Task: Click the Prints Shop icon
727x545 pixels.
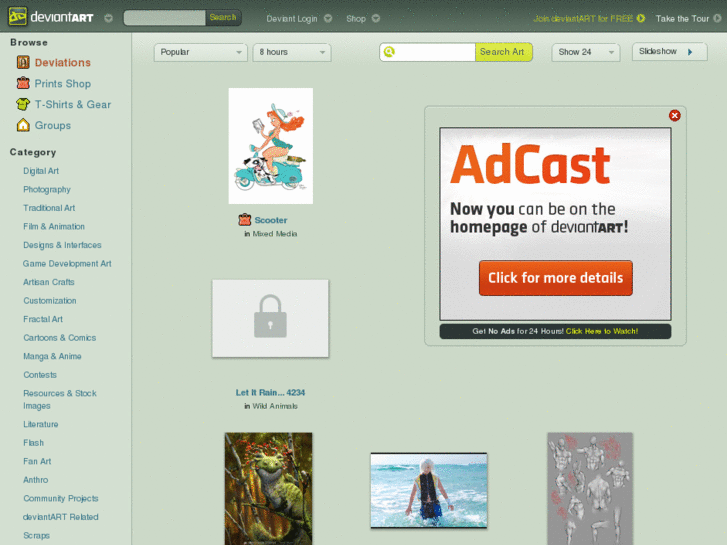Action: coord(23,83)
